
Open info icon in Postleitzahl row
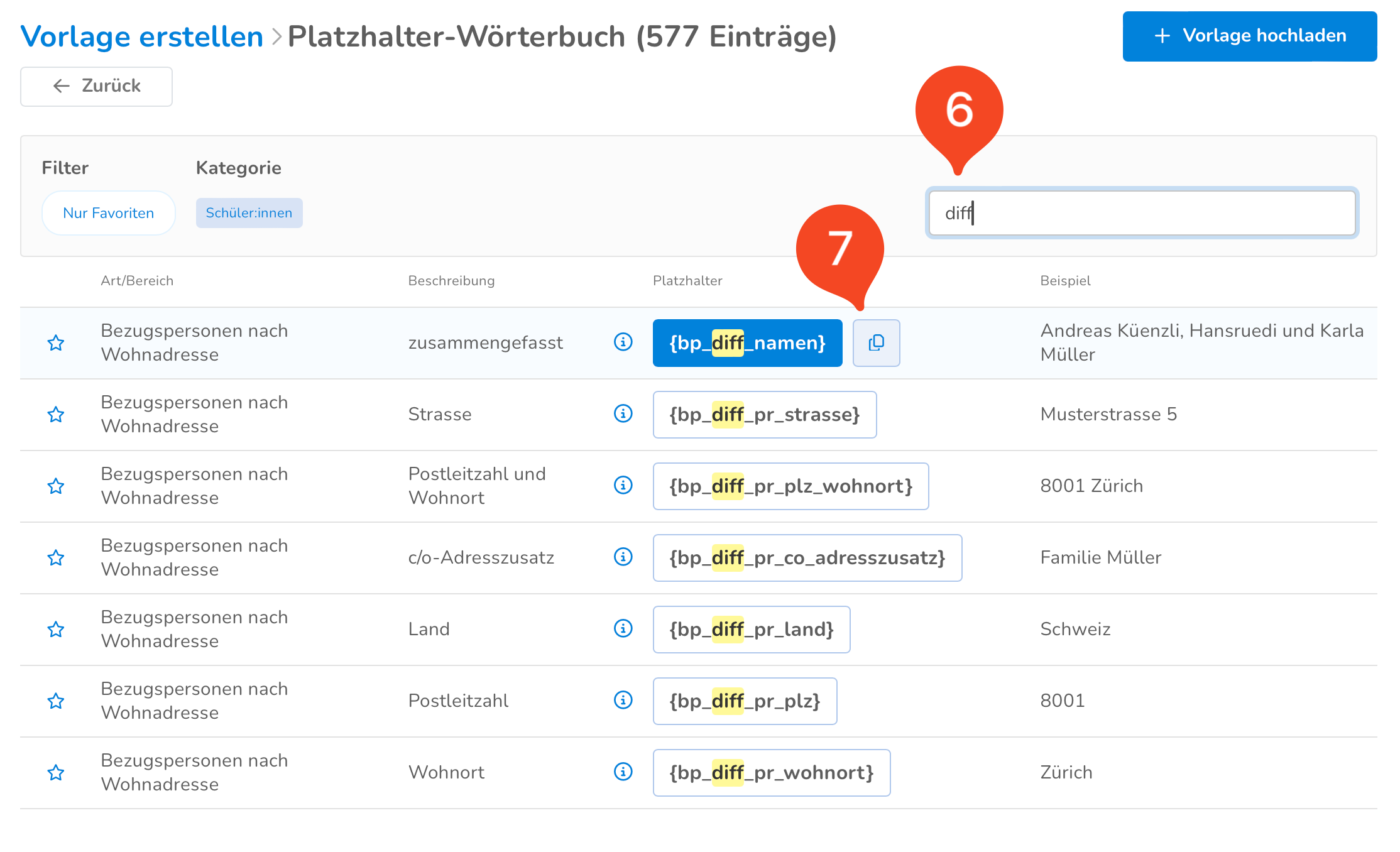click(623, 701)
